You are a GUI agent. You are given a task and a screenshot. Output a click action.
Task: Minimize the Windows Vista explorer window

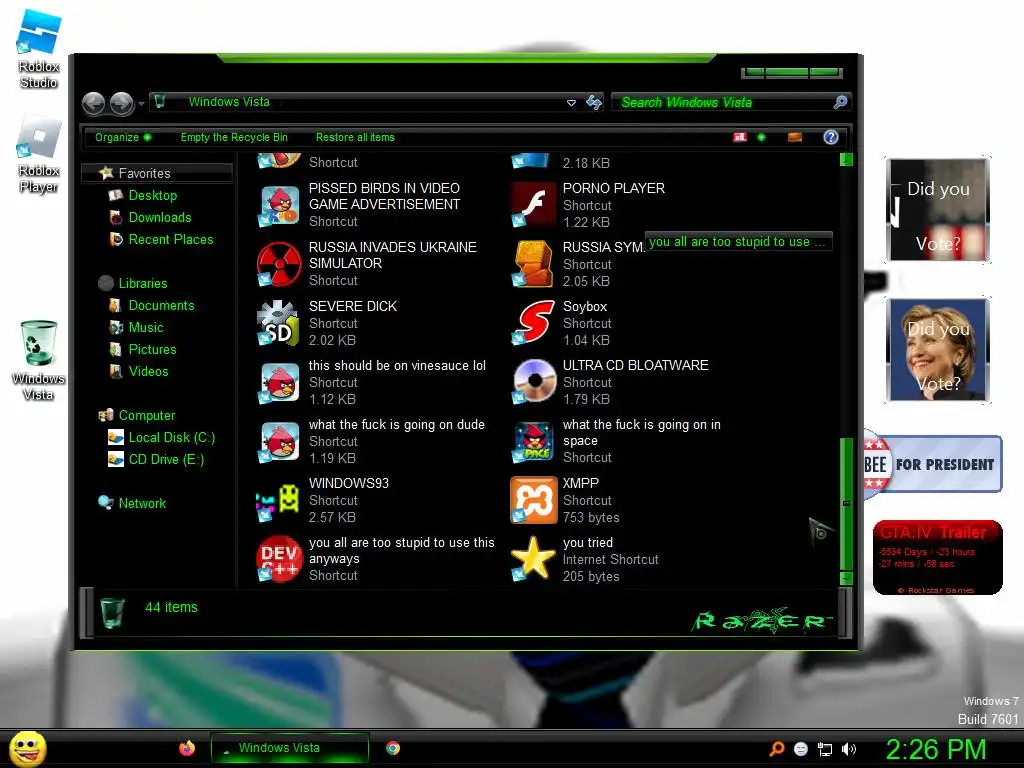755,72
